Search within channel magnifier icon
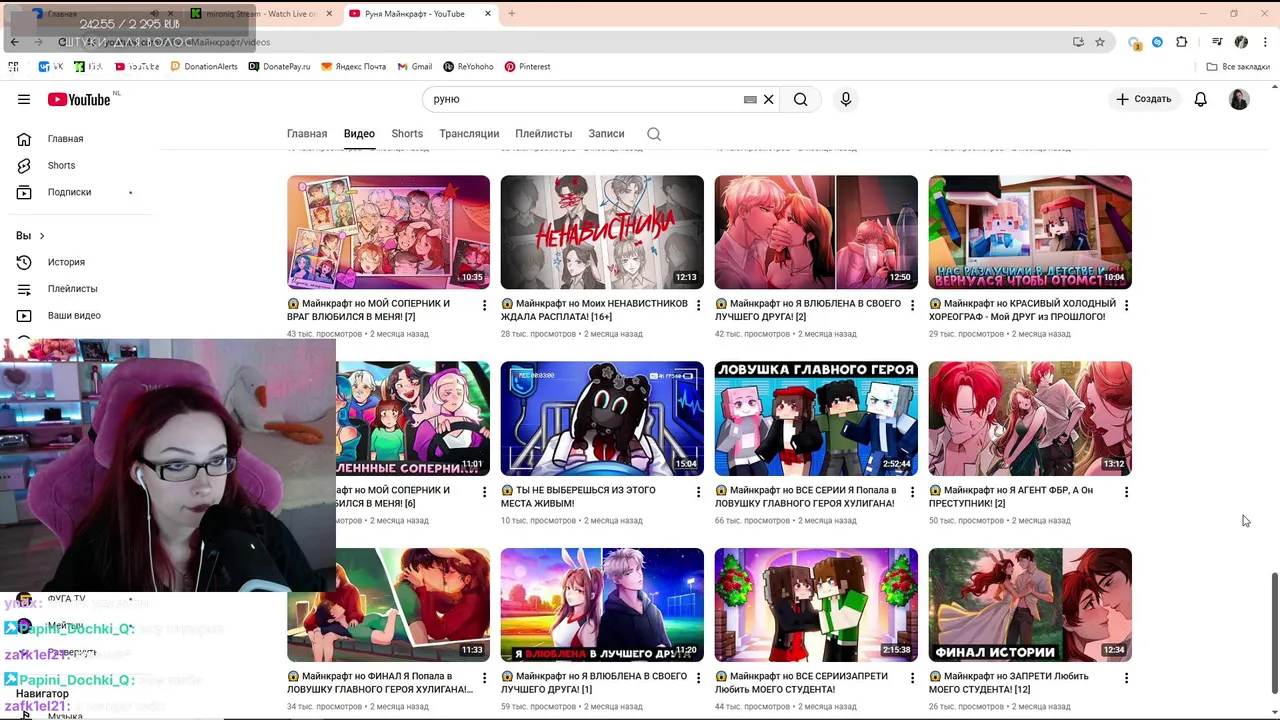 pyautogui.click(x=654, y=134)
